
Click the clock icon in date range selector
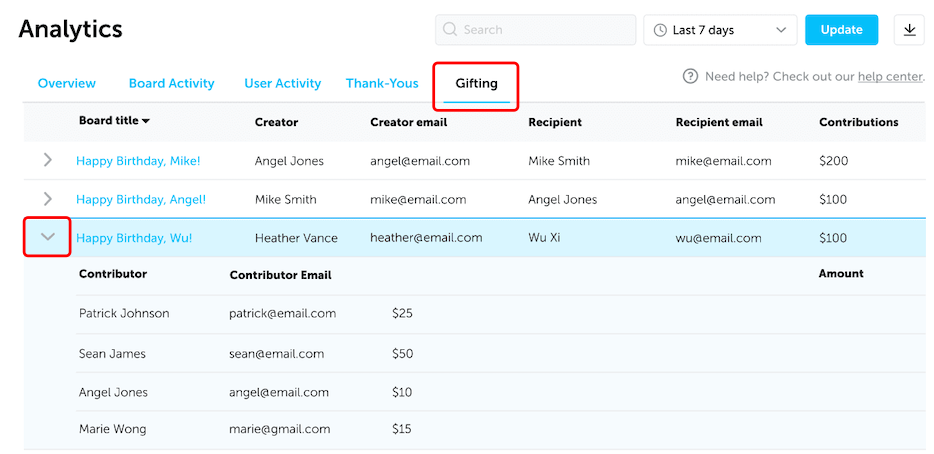pyautogui.click(x=660, y=30)
